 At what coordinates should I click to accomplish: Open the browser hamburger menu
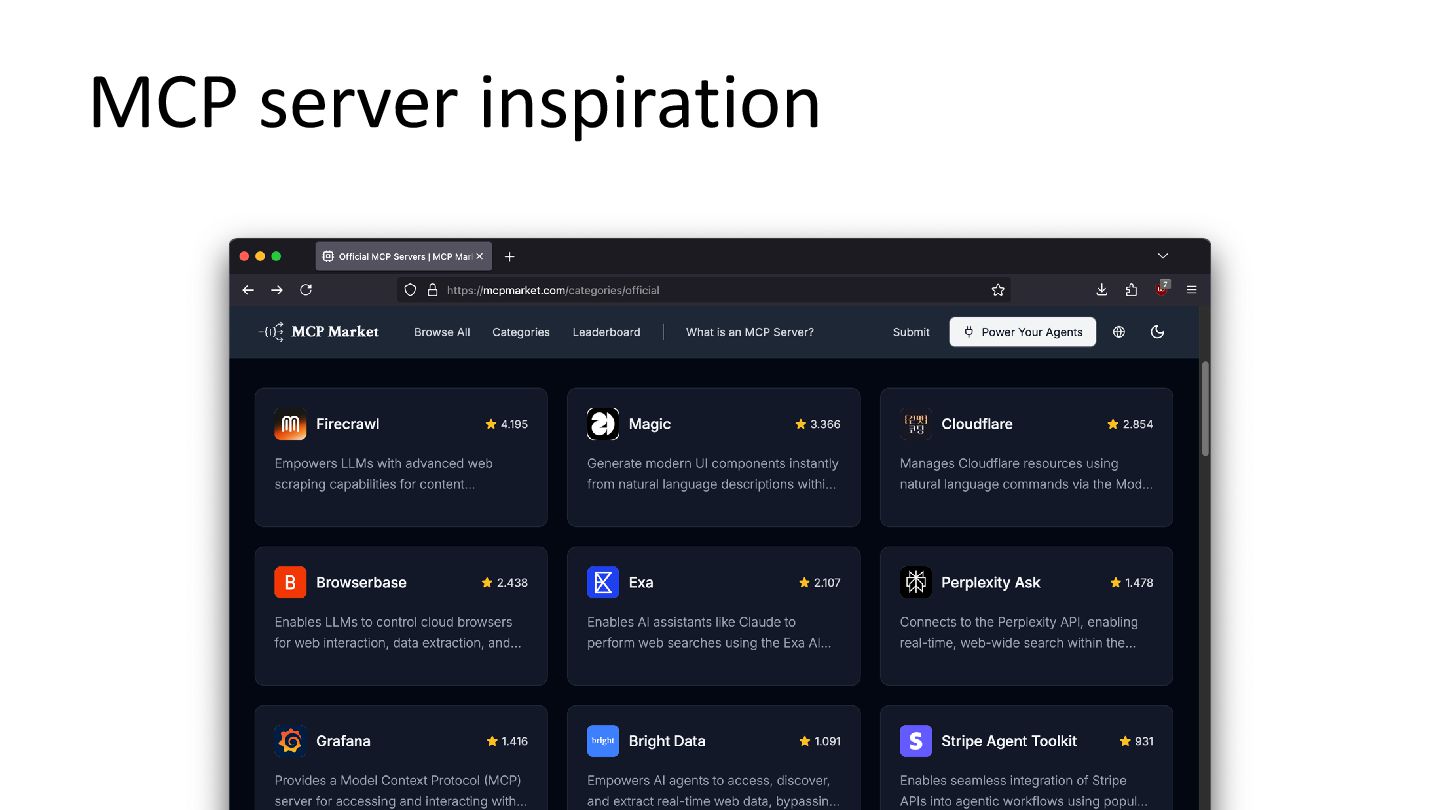tap(1191, 289)
